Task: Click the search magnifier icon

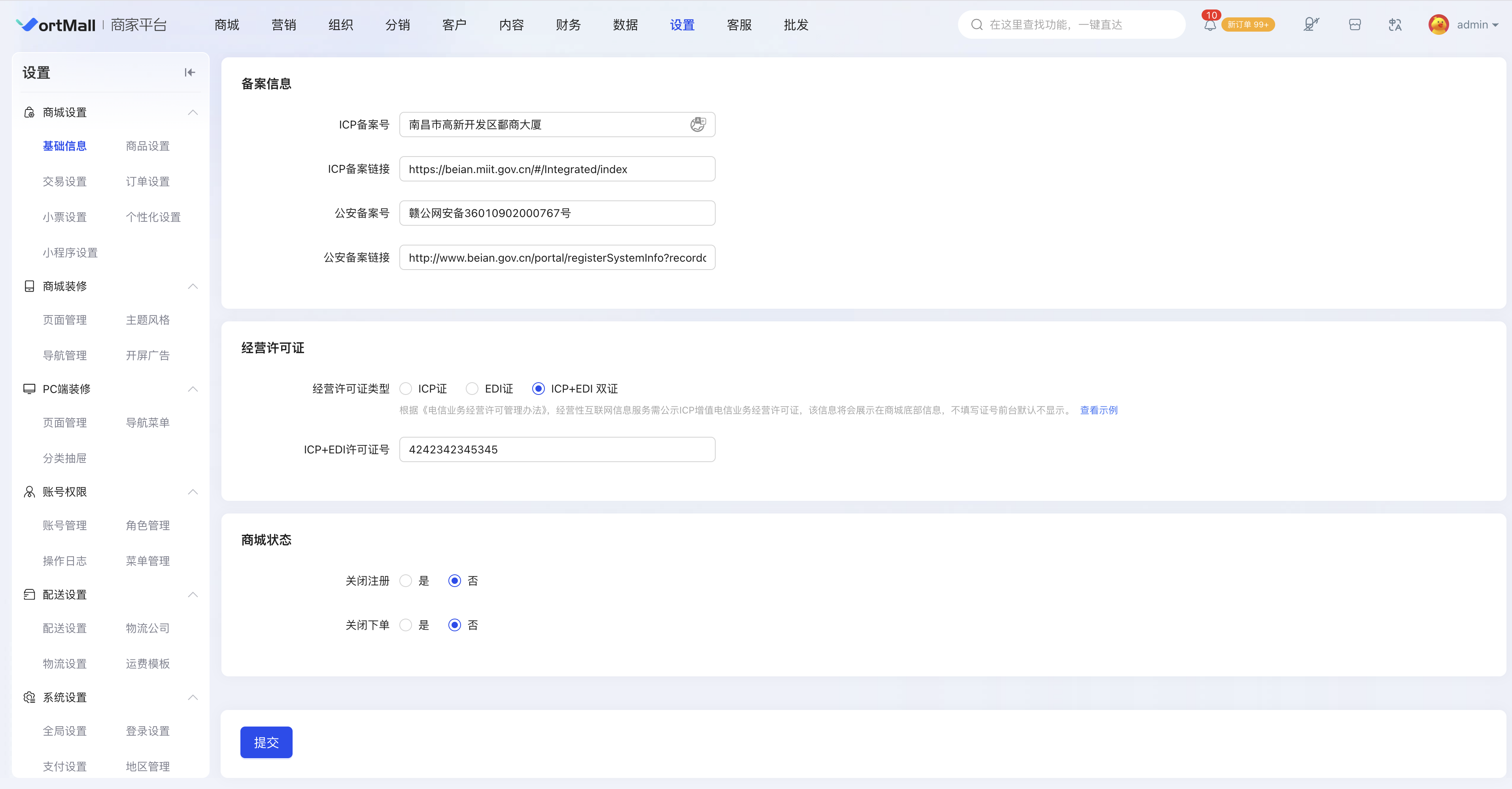Action: [977, 25]
